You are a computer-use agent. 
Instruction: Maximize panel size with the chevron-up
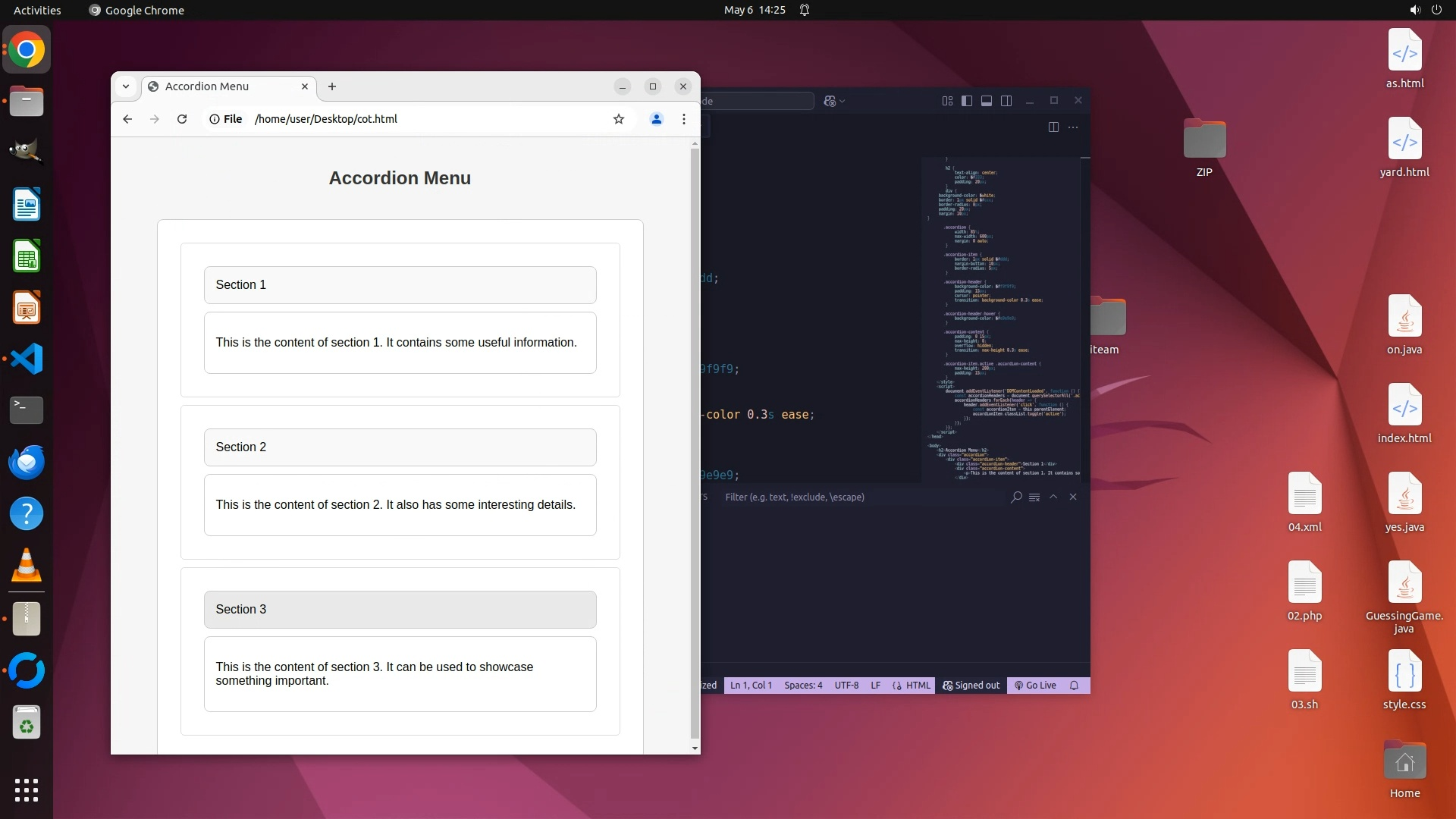[1053, 497]
